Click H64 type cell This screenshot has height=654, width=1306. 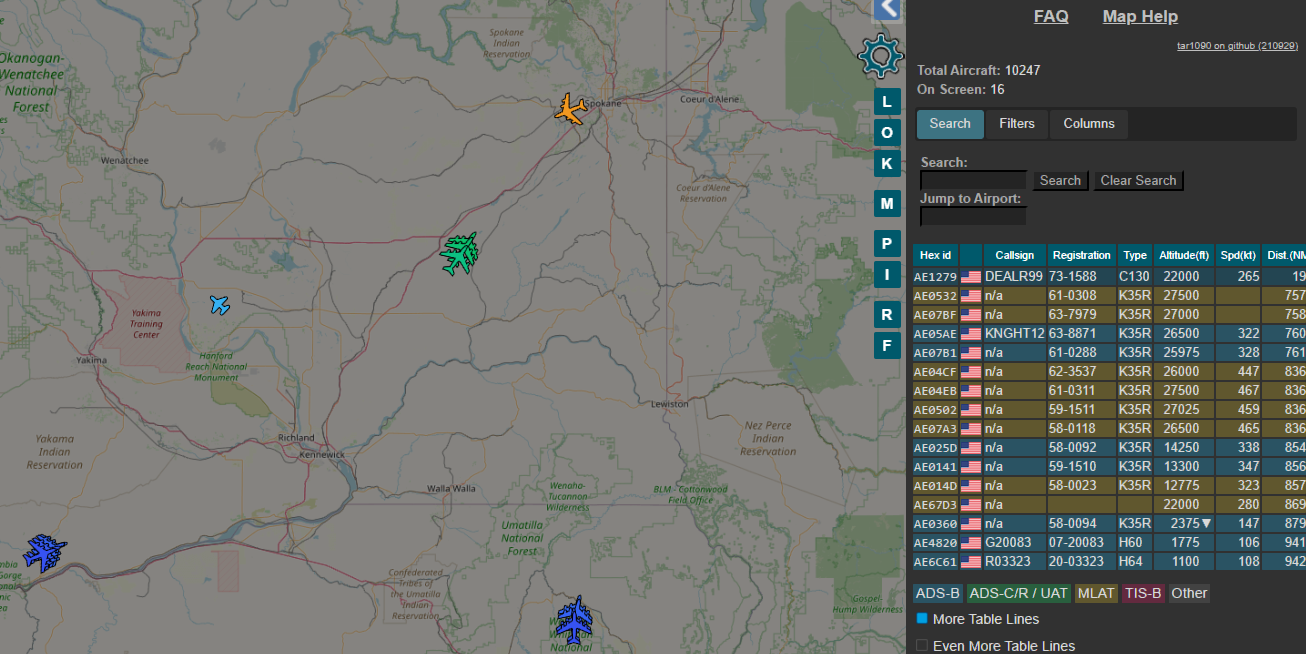point(1134,561)
